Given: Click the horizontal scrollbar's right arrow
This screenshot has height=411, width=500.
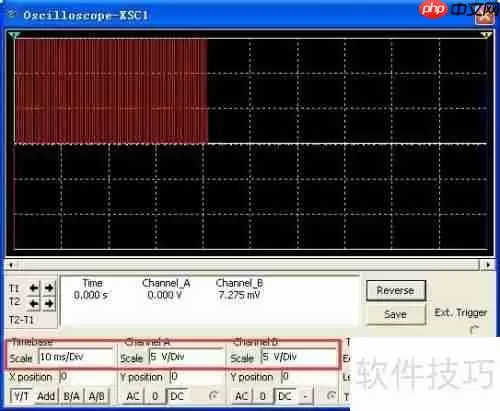Looking at the screenshot, I should pyautogui.click(x=488, y=265).
